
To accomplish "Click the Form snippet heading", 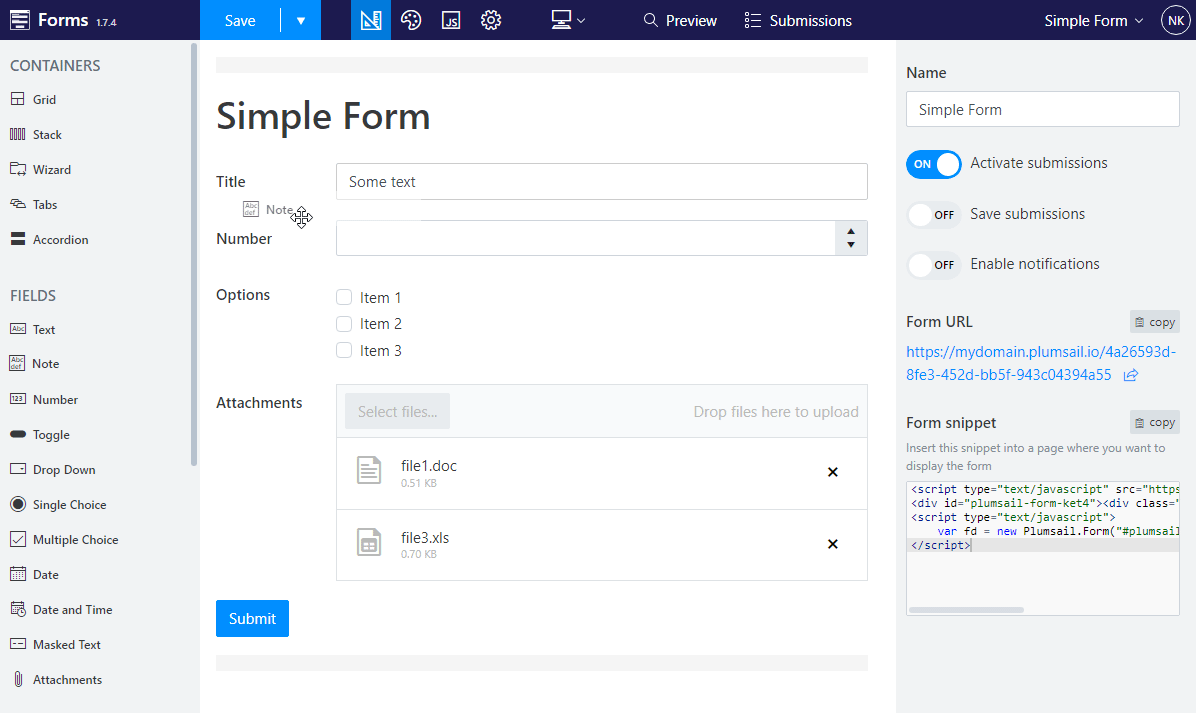I will 951,422.
